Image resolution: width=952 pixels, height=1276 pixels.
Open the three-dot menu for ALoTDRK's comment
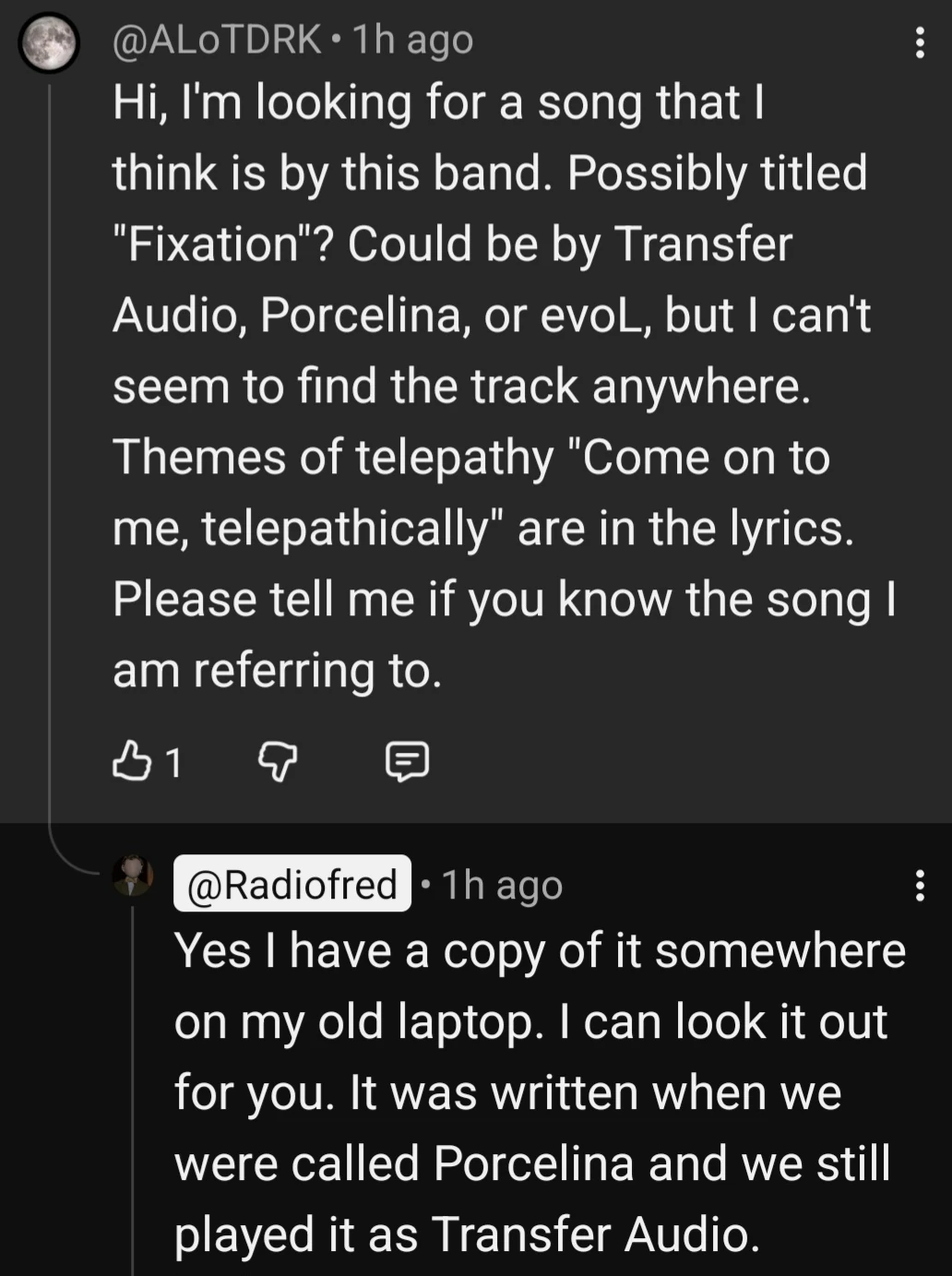point(919,42)
